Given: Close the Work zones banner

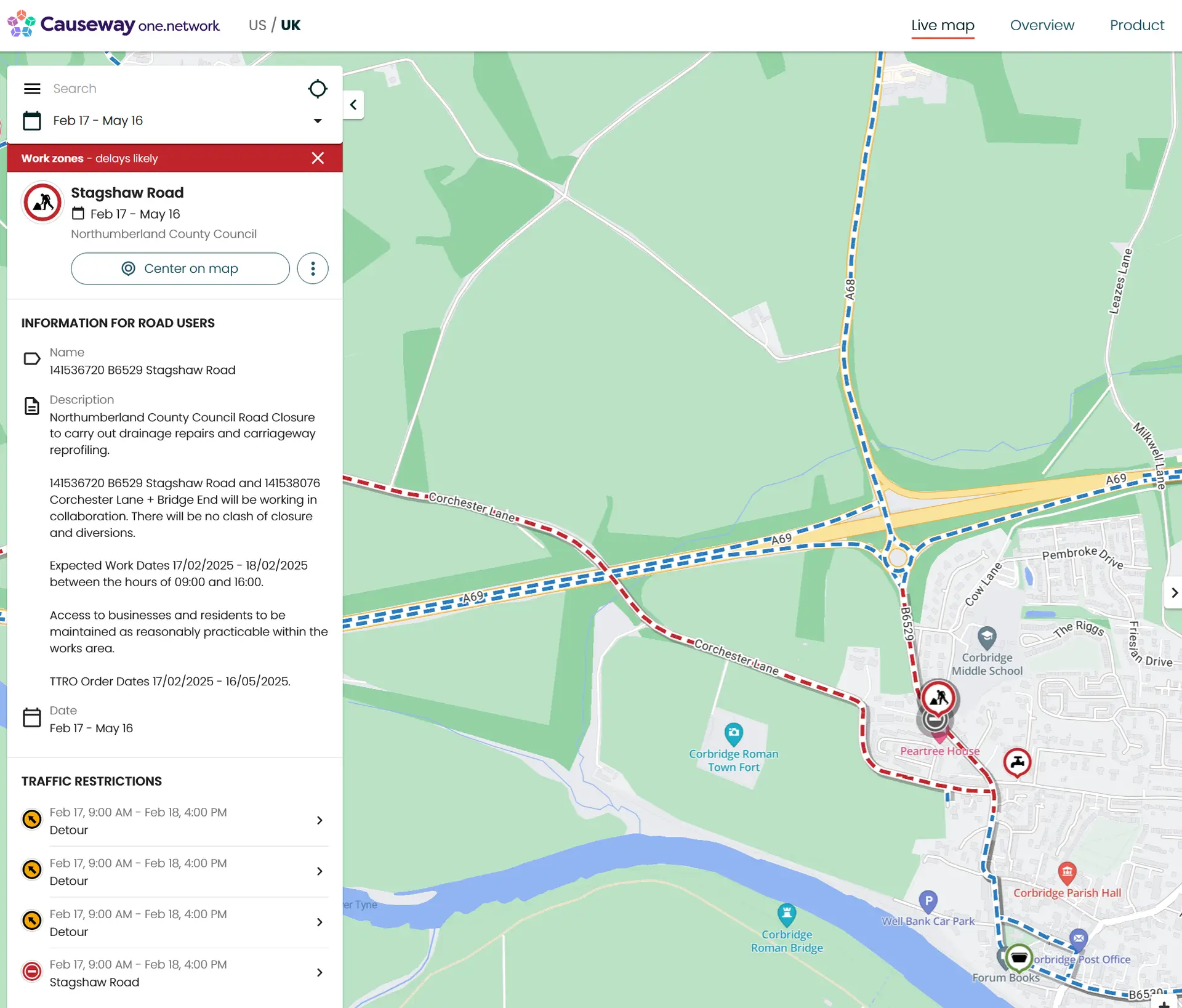Looking at the screenshot, I should click(318, 158).
